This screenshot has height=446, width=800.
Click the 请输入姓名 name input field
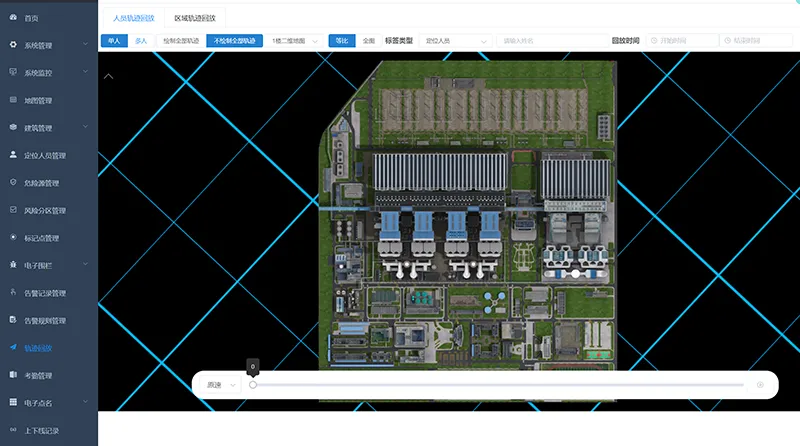[x=552, y=40]
